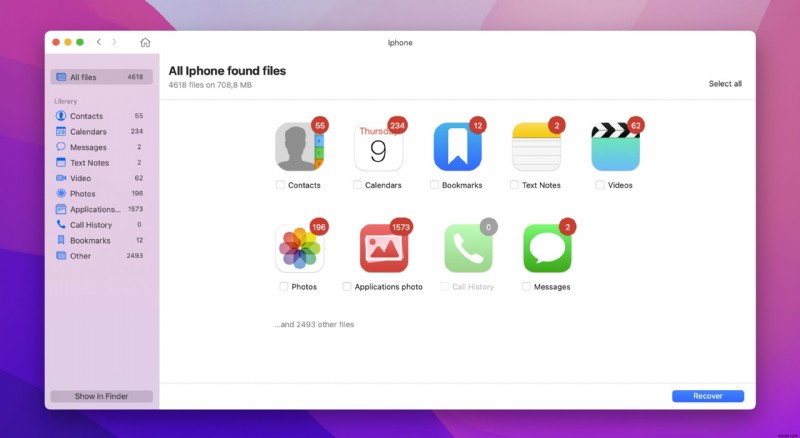Click the 'All Iphone found files' heading
This screenshot has width=800, height=438.
click(x=227, y=71)
